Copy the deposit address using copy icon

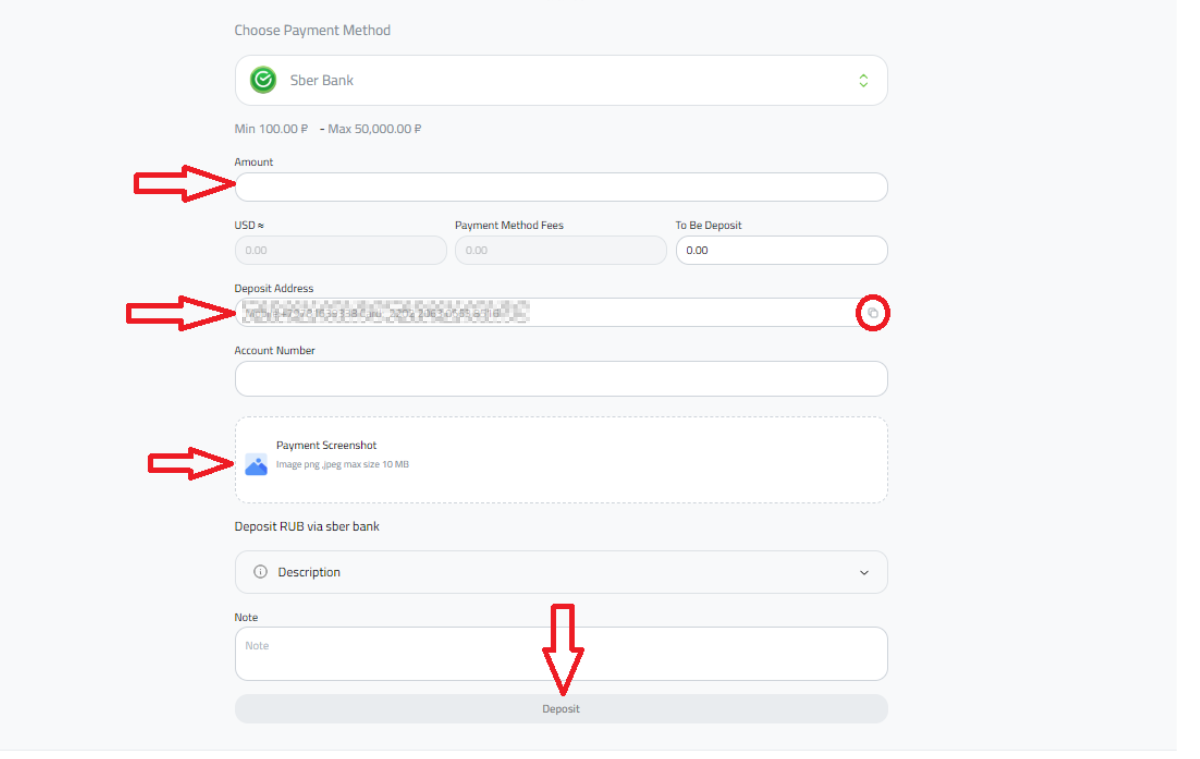tap(873, 314)
